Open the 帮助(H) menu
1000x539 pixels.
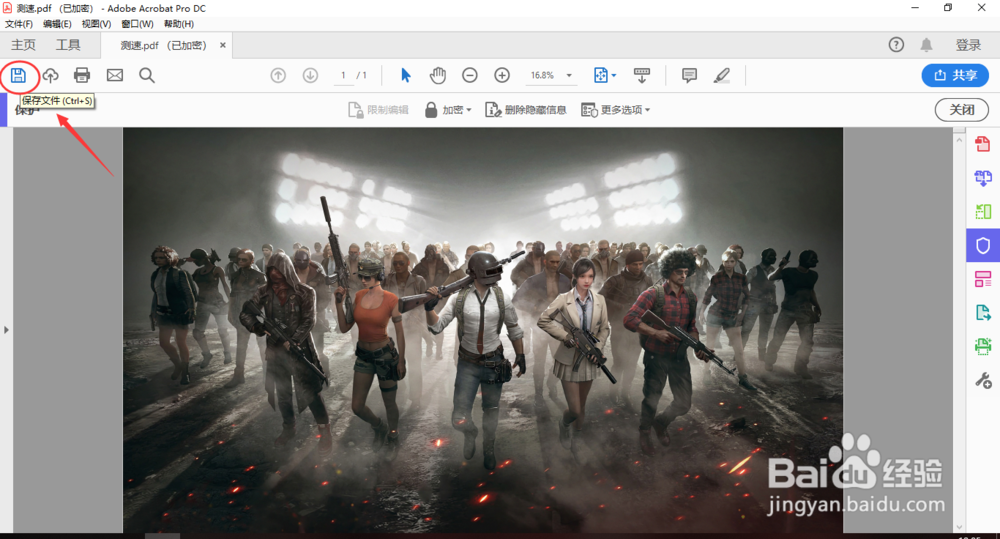pos(179,24)
